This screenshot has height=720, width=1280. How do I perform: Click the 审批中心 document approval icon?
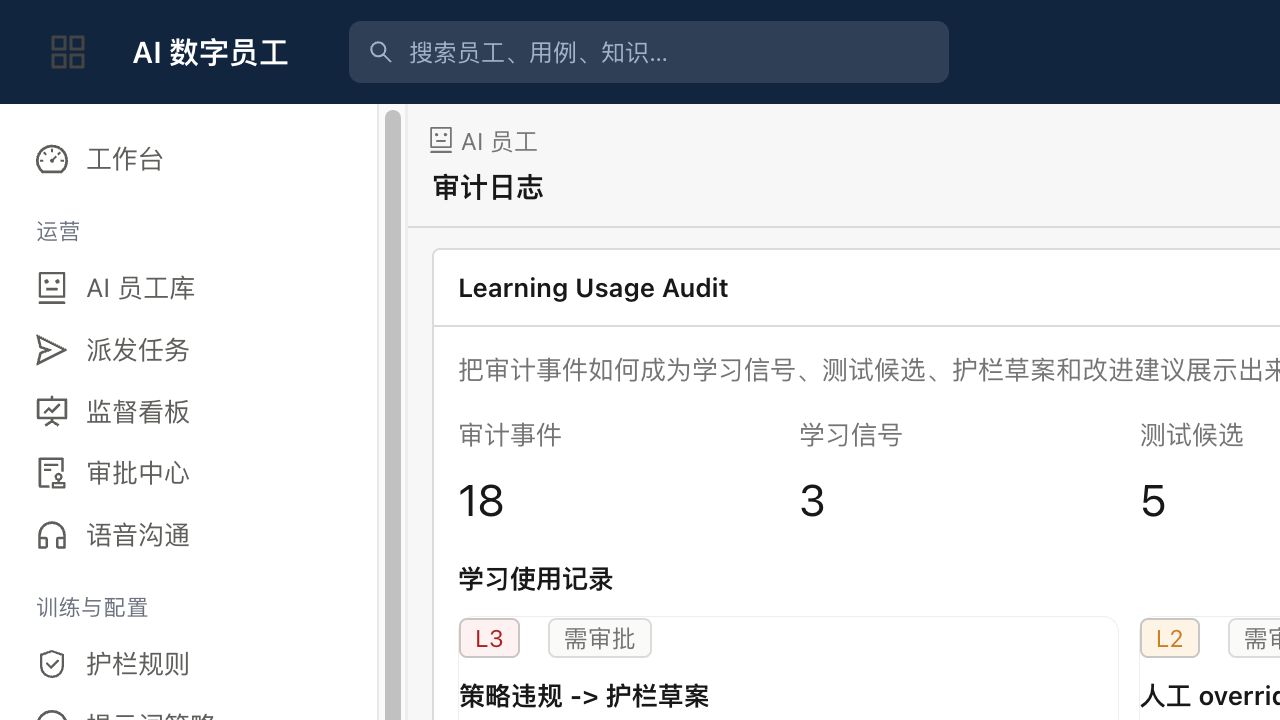point(52,473)
